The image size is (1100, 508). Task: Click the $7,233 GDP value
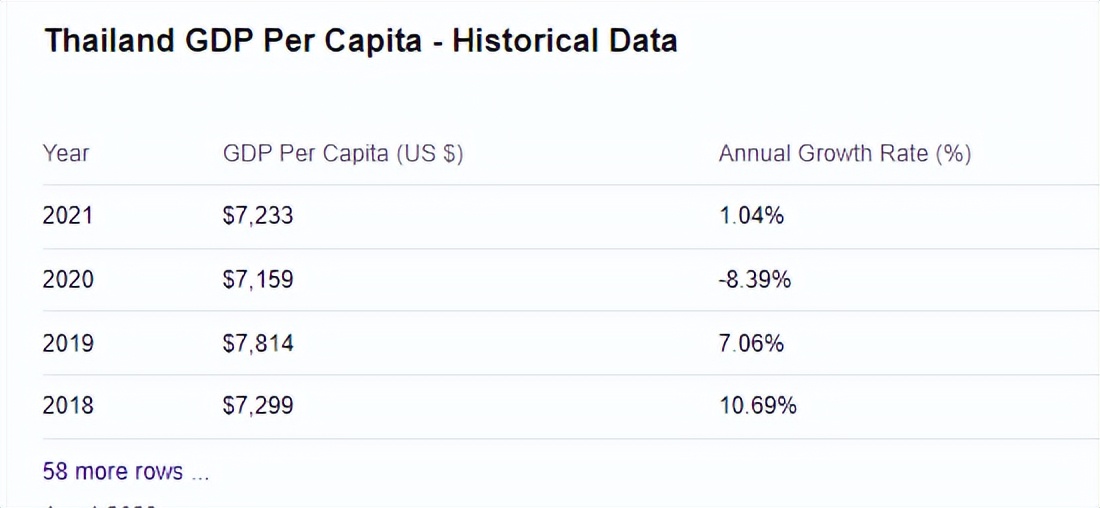click(x=258, y=215)
